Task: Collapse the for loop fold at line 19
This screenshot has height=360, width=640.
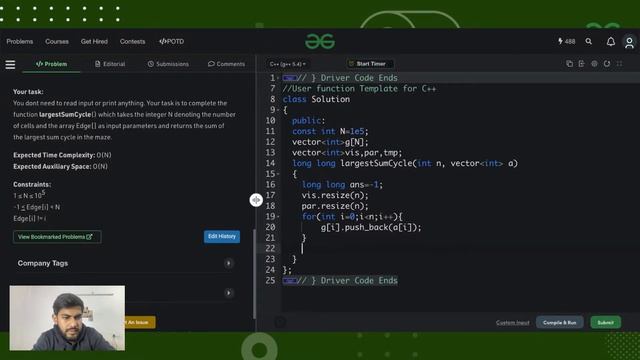Action: click(x=278, y=217)
